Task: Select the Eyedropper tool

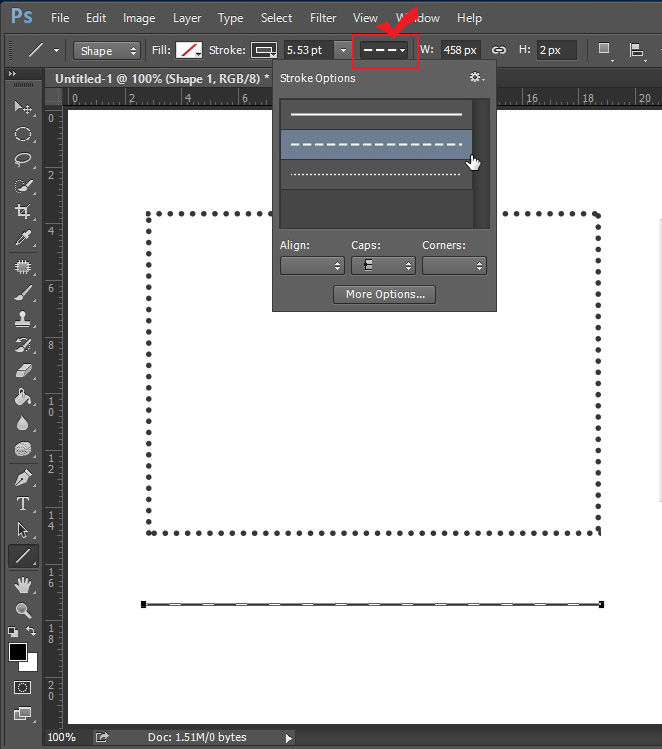Action: pyautogui.click(x=23, y=237)
